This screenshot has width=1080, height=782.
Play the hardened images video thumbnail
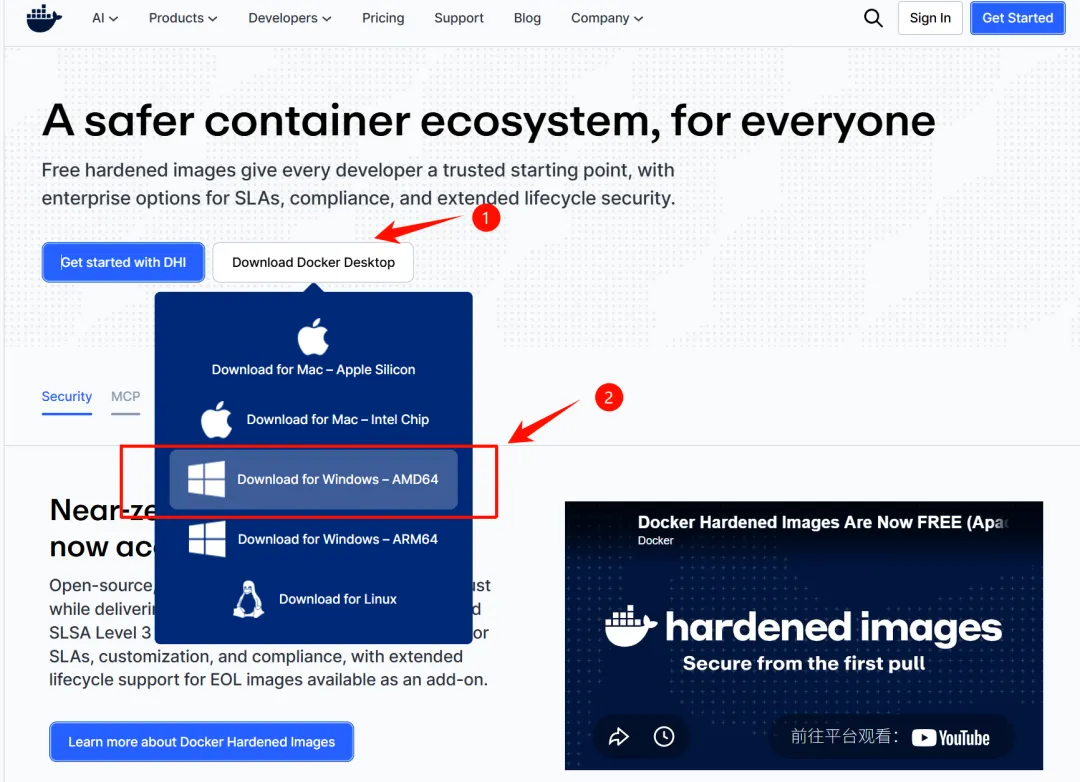pyautogui.click(x=804, y=636)
